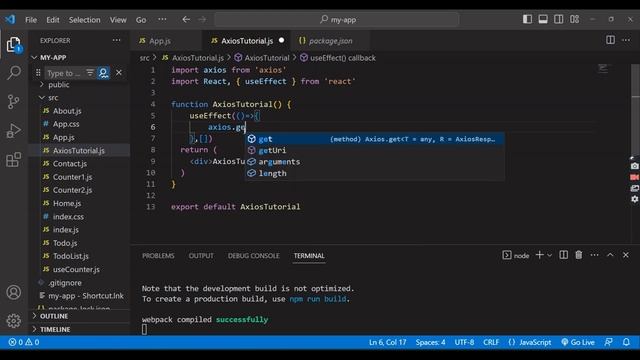This screenshot has height=360, width=640.
Task: Open the View menu
Action: 118,20
